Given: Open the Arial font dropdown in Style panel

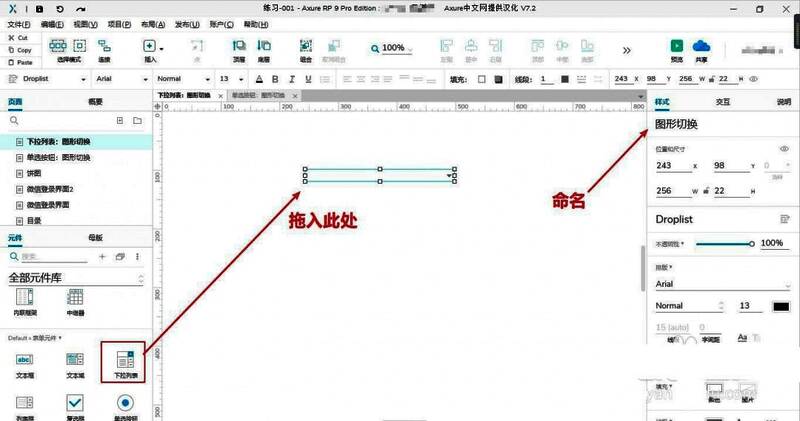Looking at the screenshot, I should point(721,284).
